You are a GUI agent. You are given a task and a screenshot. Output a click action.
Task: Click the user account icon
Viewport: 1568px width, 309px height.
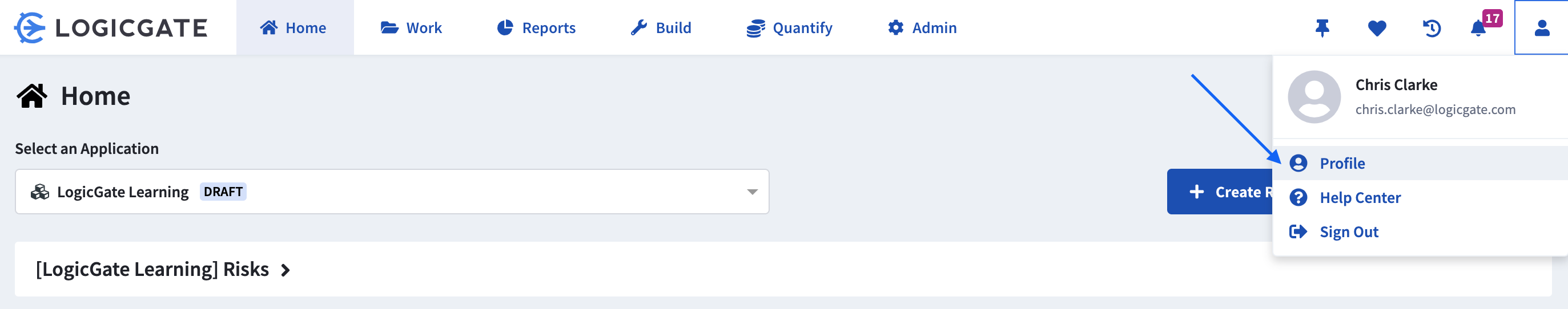point(1542,28)
